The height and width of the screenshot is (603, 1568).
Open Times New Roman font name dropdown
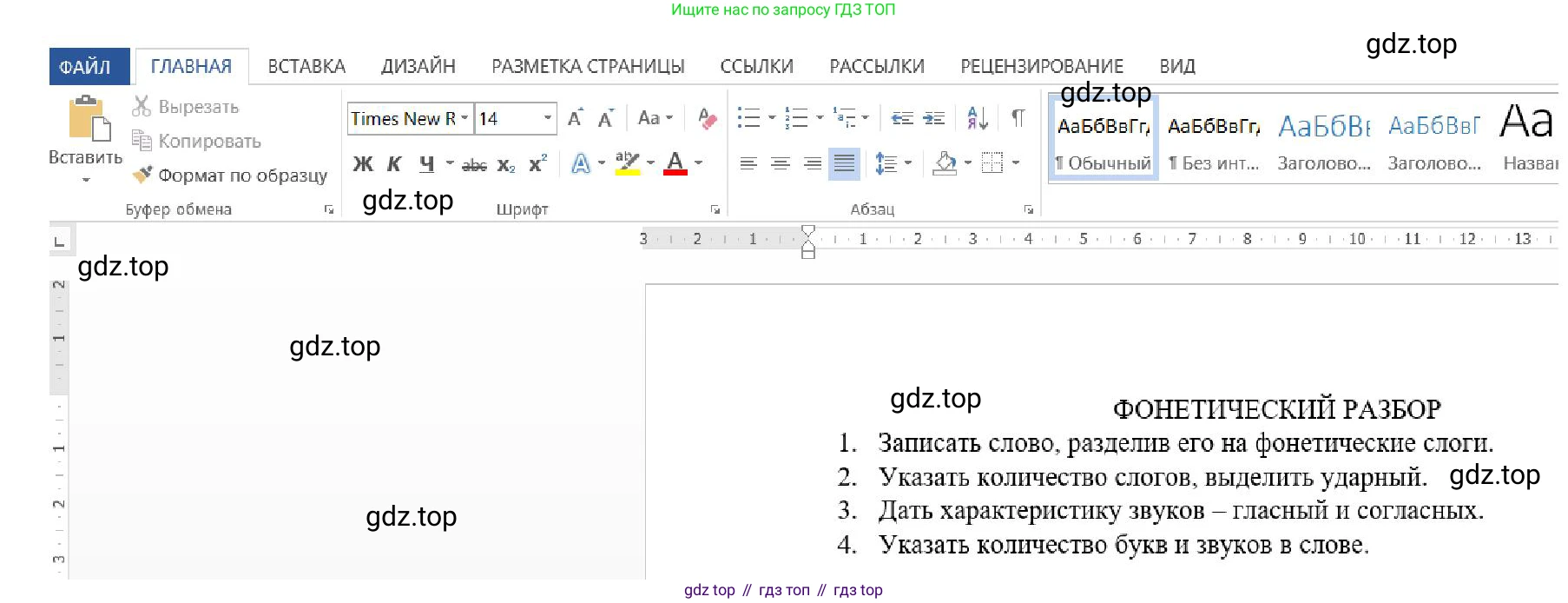(464, 118)
